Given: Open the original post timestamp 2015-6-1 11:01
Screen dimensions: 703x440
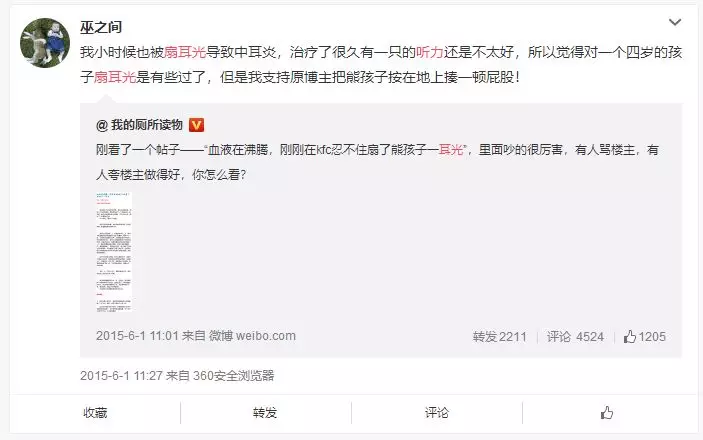Looking at the screenshot, I should click(x=137, y=335).
